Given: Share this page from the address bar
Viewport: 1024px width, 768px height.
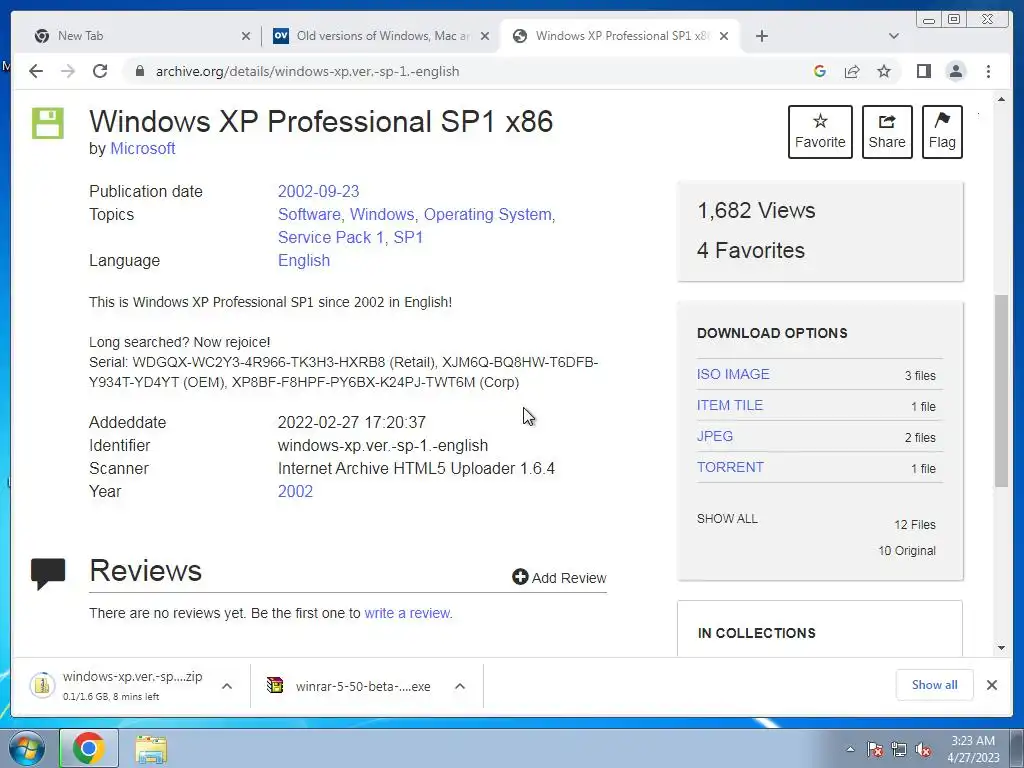Looking at the screenshot, I should (852, 71).
